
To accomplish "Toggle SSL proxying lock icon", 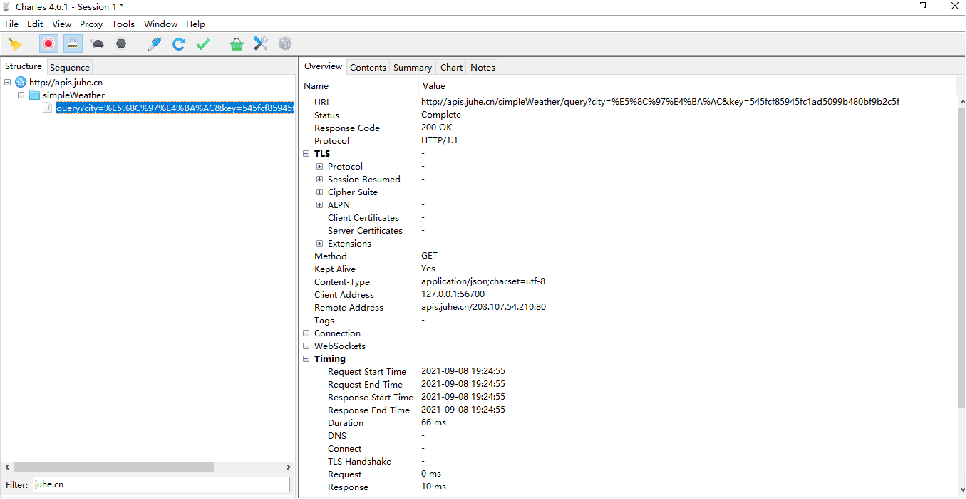I will point(73,44).
